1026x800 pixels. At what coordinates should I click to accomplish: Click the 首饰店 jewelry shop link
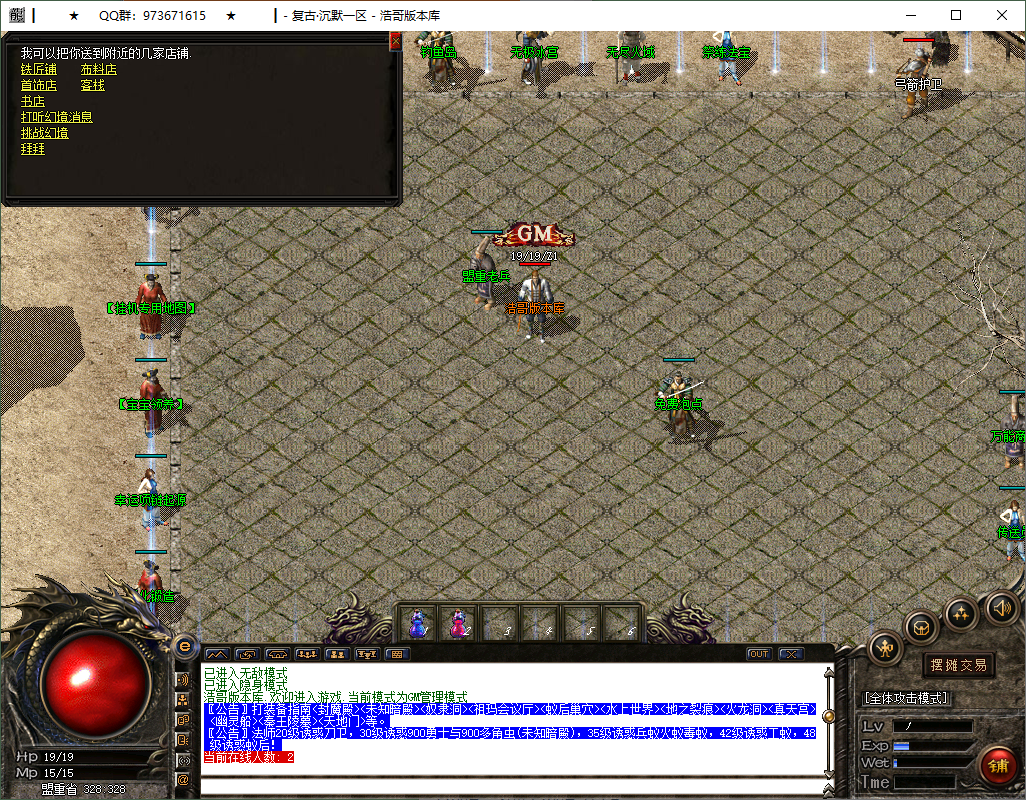point(39,85)
